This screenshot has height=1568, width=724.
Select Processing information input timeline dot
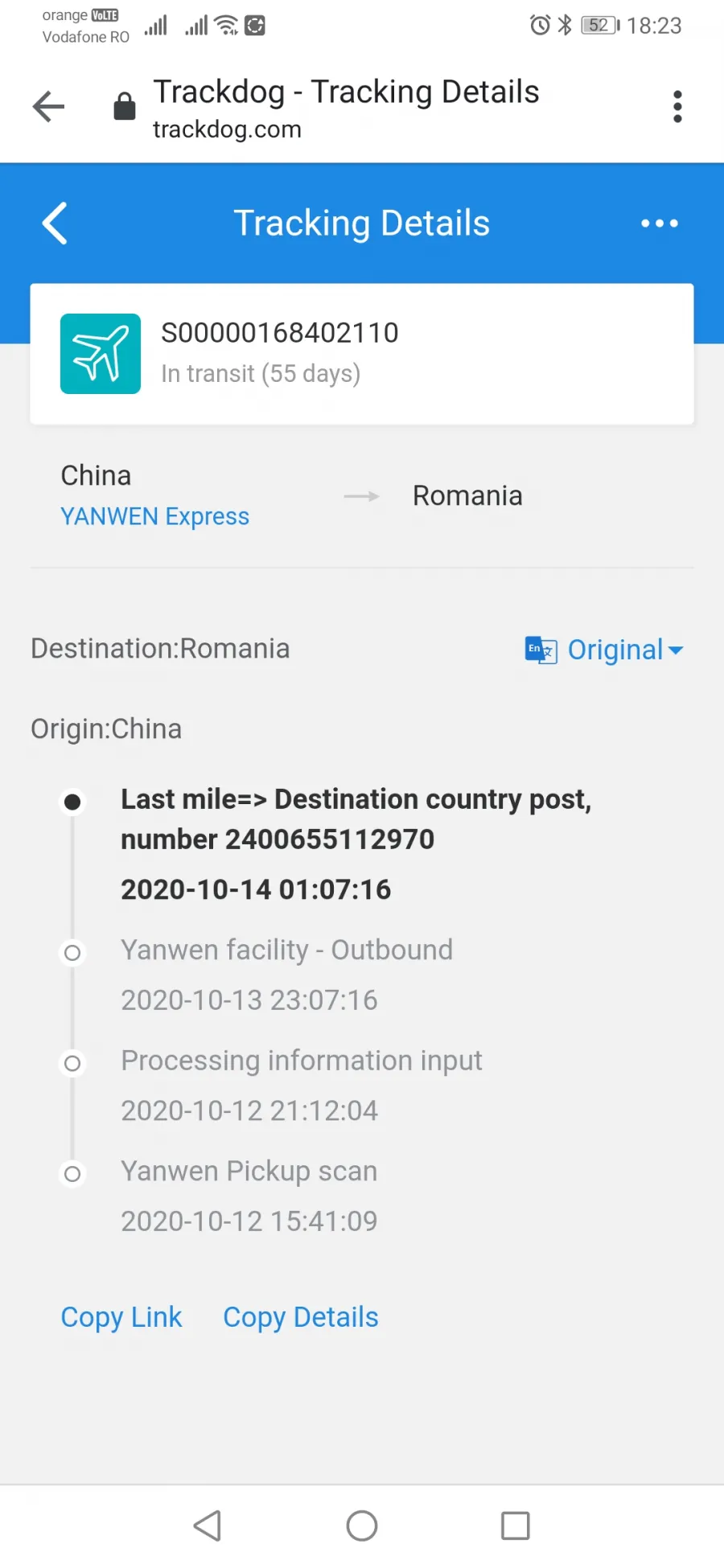click(72, 1064)
